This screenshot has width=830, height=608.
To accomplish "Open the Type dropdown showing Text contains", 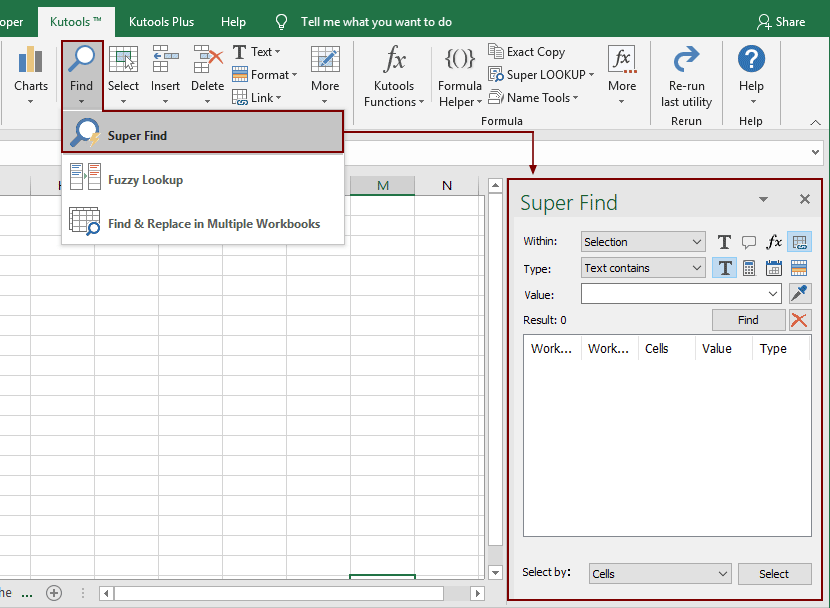I will [643, 268].
